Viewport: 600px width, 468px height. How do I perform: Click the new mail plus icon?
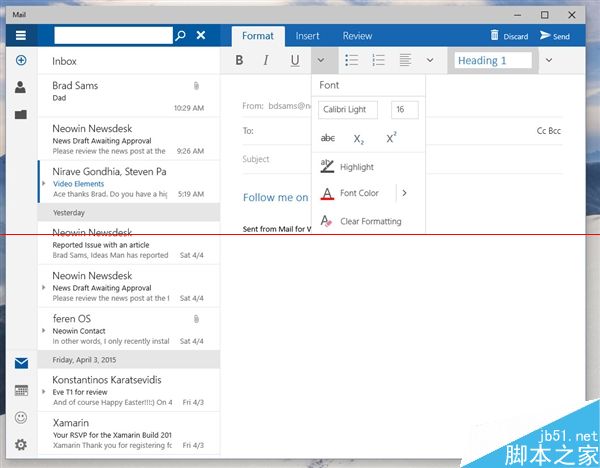[20, 61]
